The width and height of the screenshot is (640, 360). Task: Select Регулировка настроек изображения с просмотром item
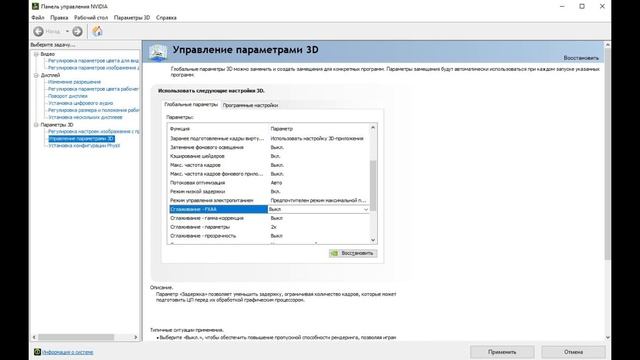[x=93, y=131]
